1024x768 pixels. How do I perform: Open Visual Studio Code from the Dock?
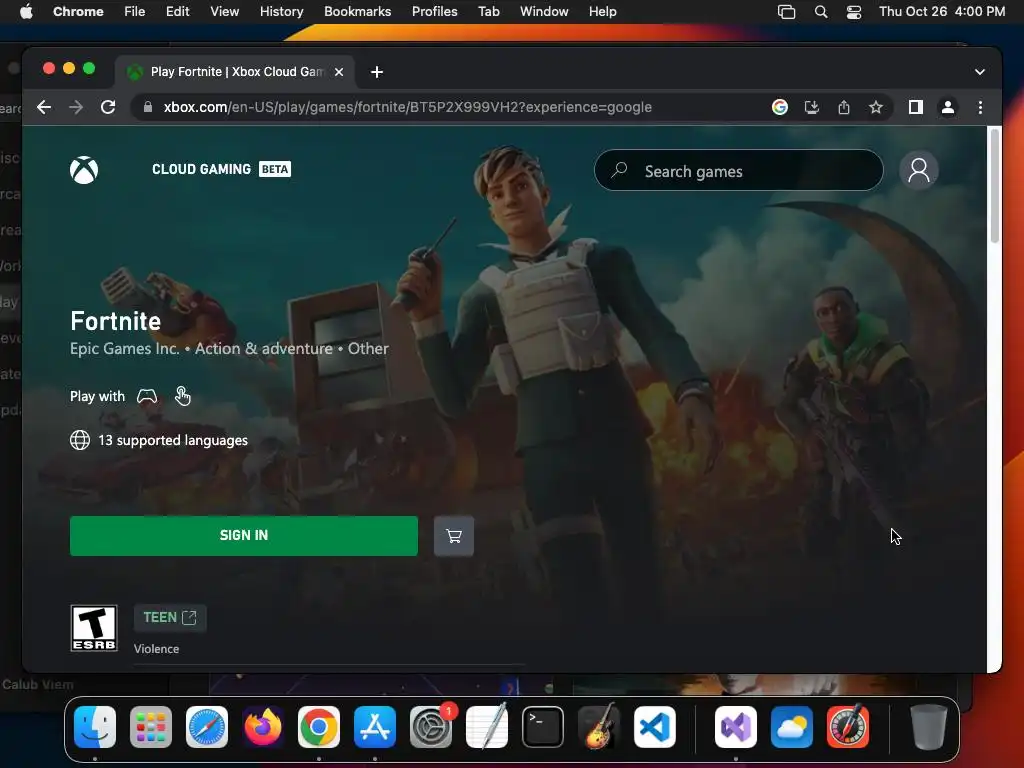(x=654, y=726)
